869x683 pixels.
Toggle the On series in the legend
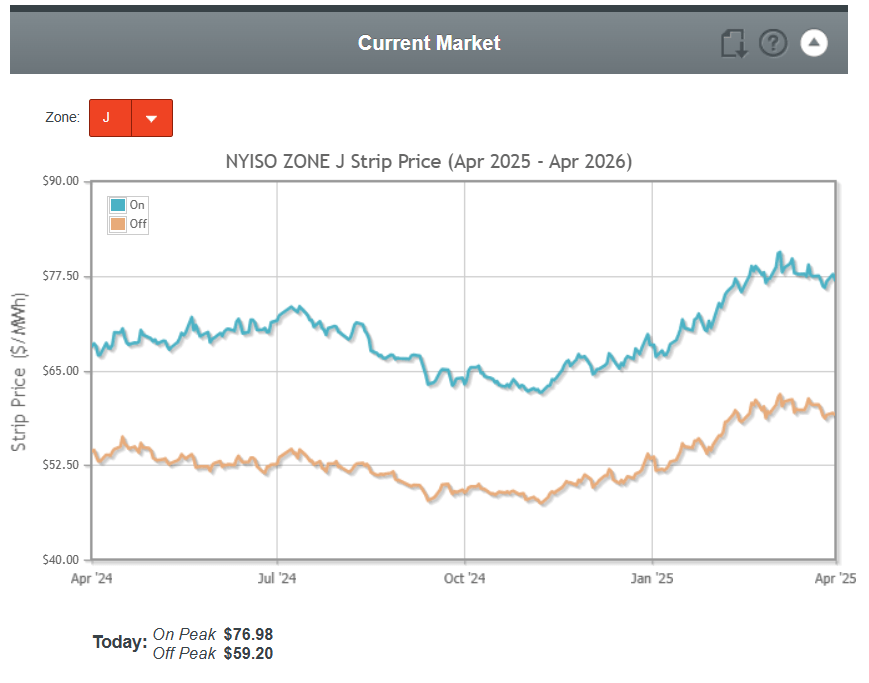(128, 205)
